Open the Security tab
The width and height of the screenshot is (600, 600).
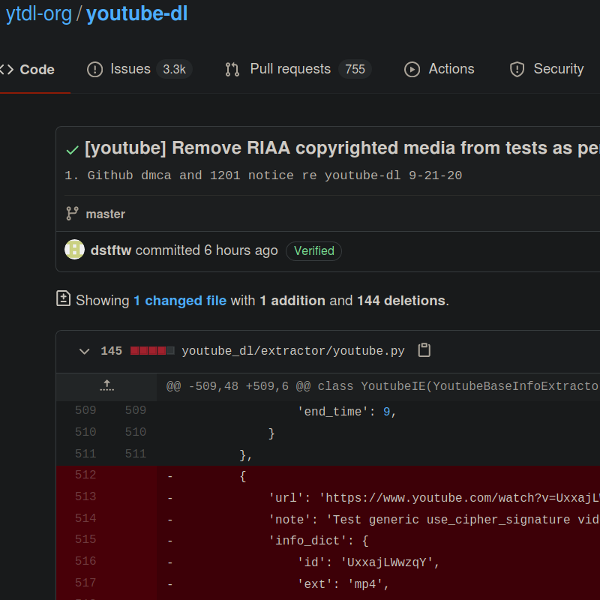(546, 69)
